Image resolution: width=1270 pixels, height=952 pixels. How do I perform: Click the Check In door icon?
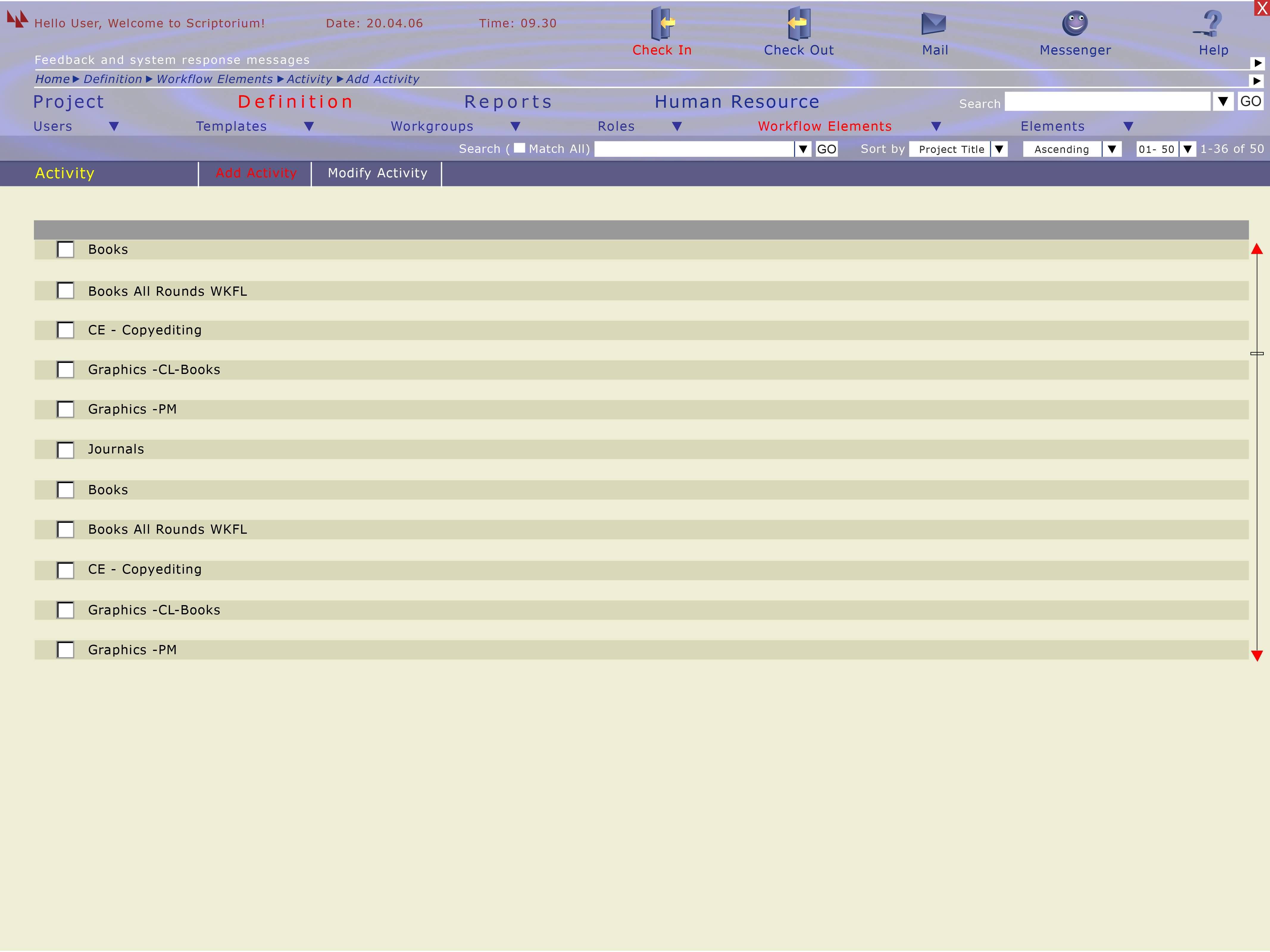pos(662,23)
